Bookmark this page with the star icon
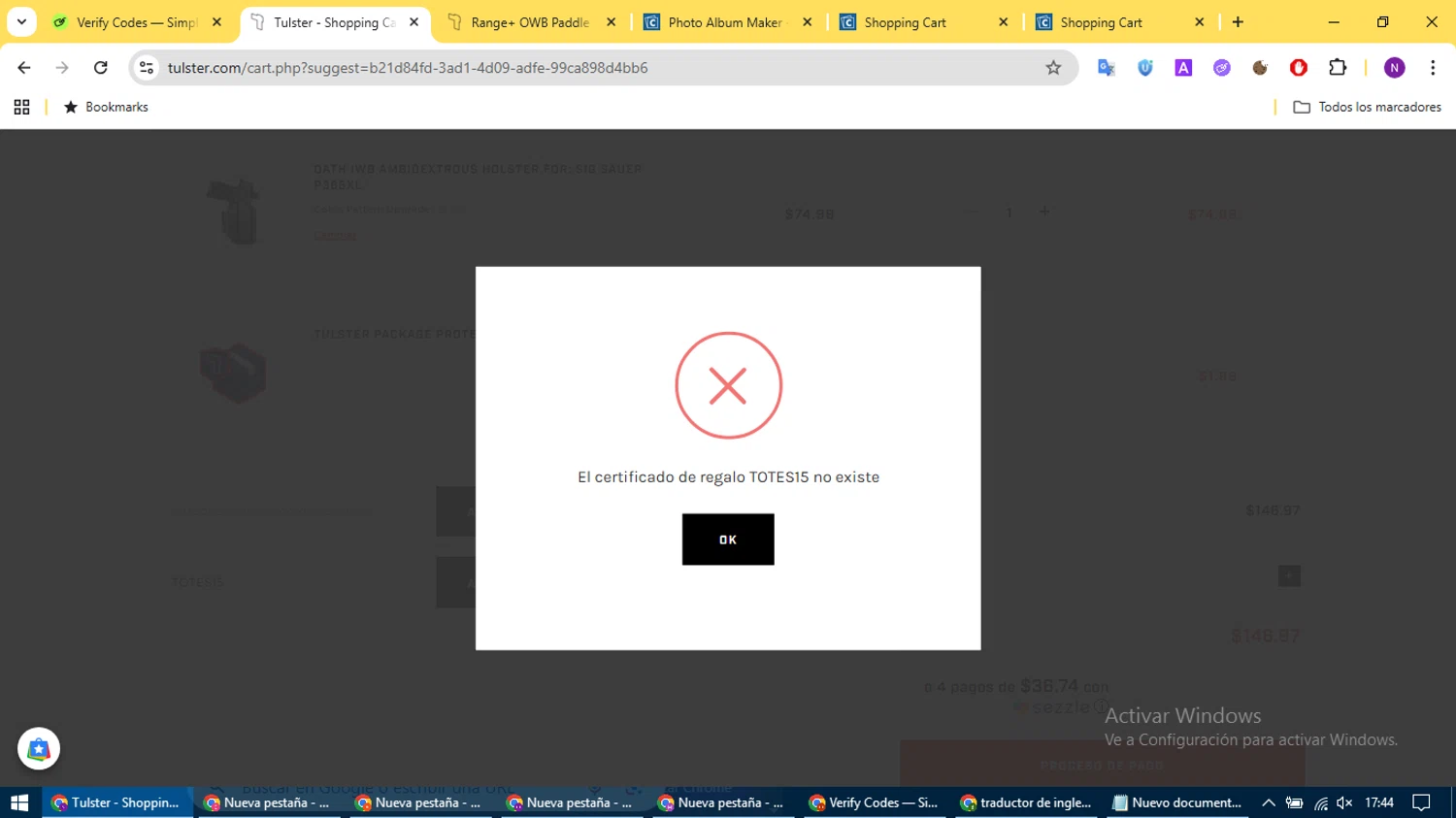1456x818 pixels. [1053, 67]
